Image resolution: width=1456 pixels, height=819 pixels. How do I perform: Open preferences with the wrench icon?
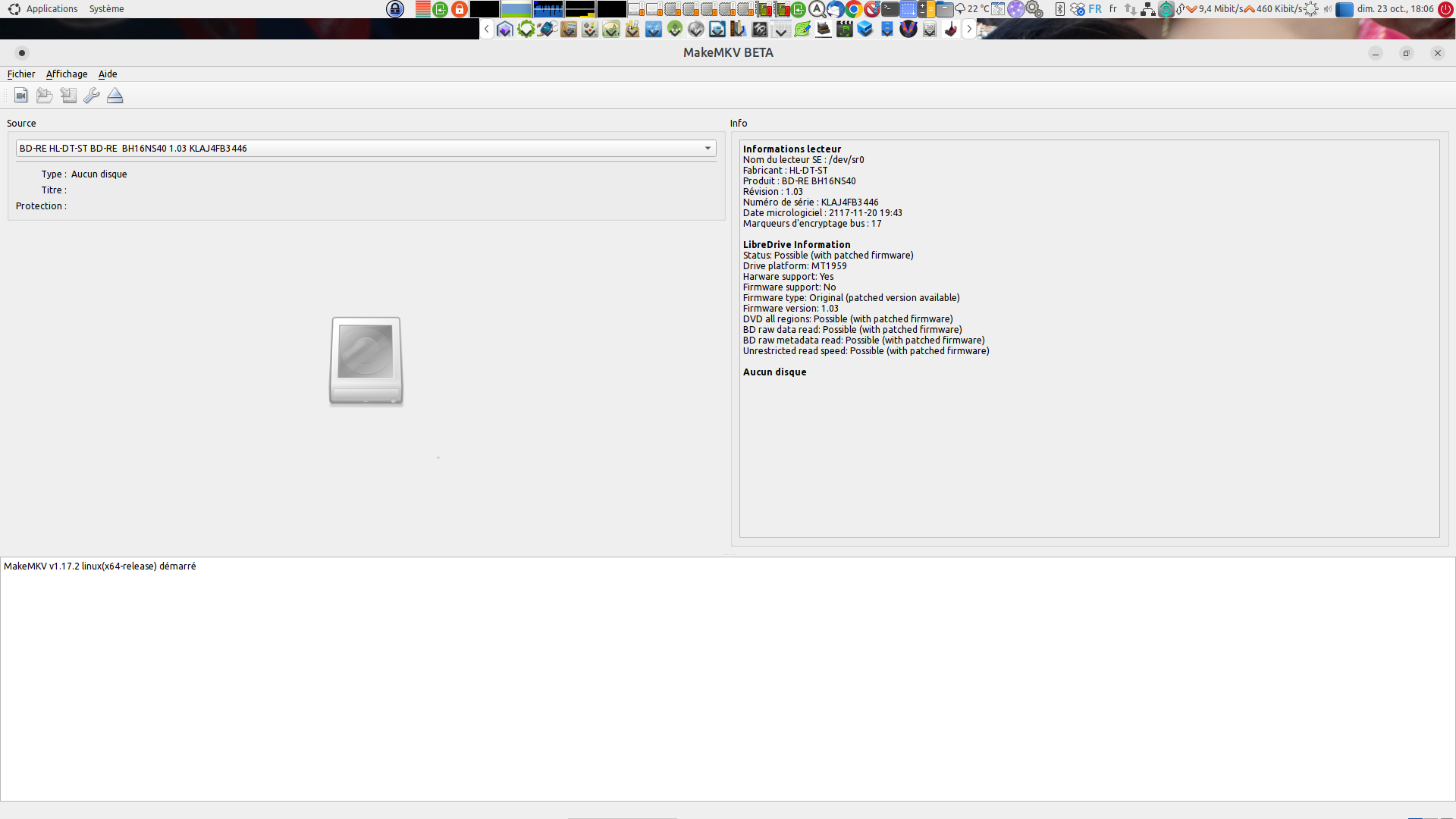pyautogui.click(x=92, y=96)
